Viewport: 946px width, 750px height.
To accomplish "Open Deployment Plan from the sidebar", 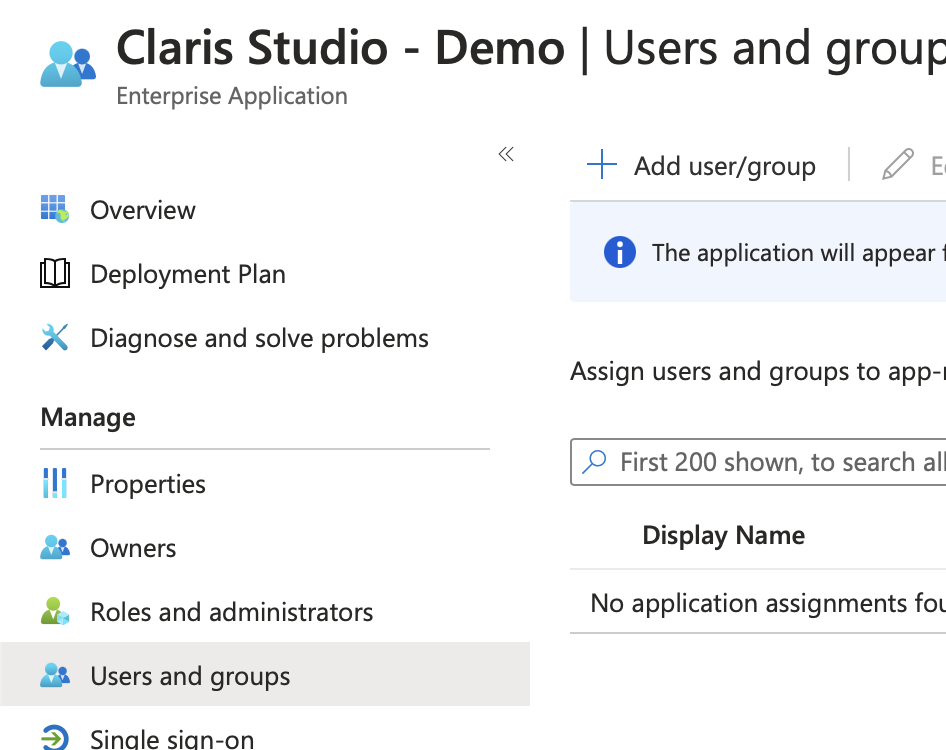I will tap(188, 273).
